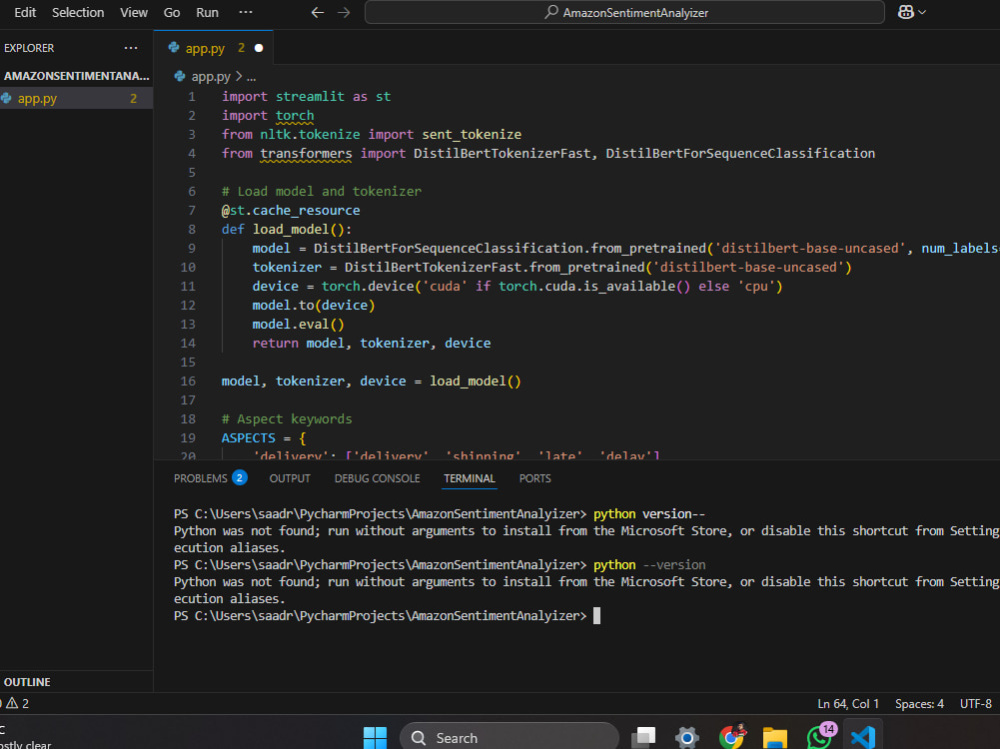1000x749 pixels.
Task: Change file encoding via UTF-8
Action: [976, 704]
